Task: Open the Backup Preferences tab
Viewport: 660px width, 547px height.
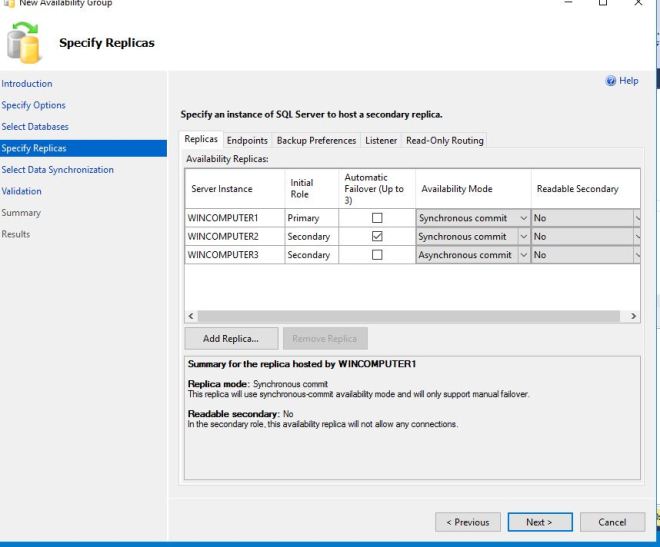Action: pyautogui.click(x=316, y=141)
